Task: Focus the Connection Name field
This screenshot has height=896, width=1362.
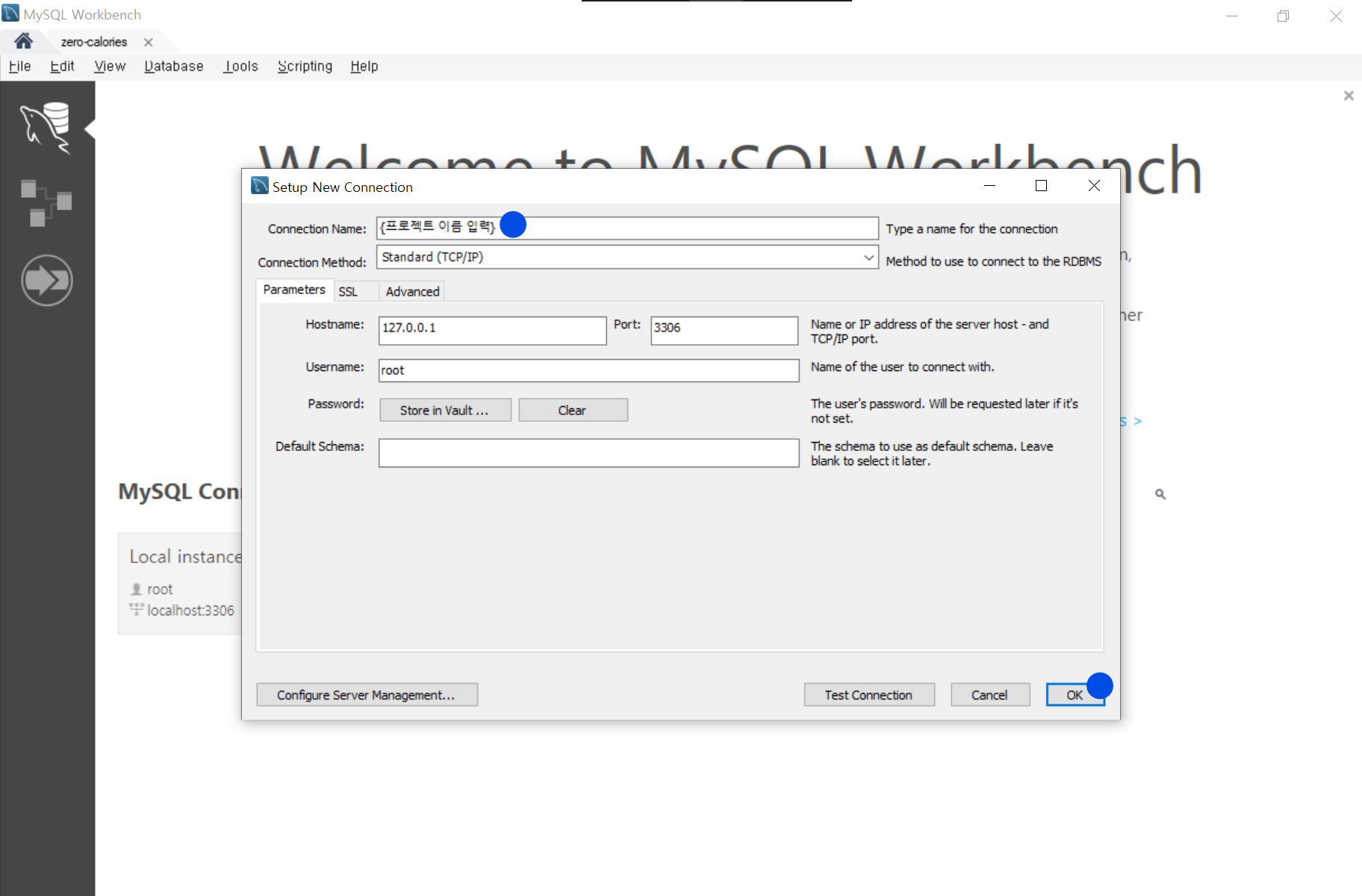Action: coord(627,228)
